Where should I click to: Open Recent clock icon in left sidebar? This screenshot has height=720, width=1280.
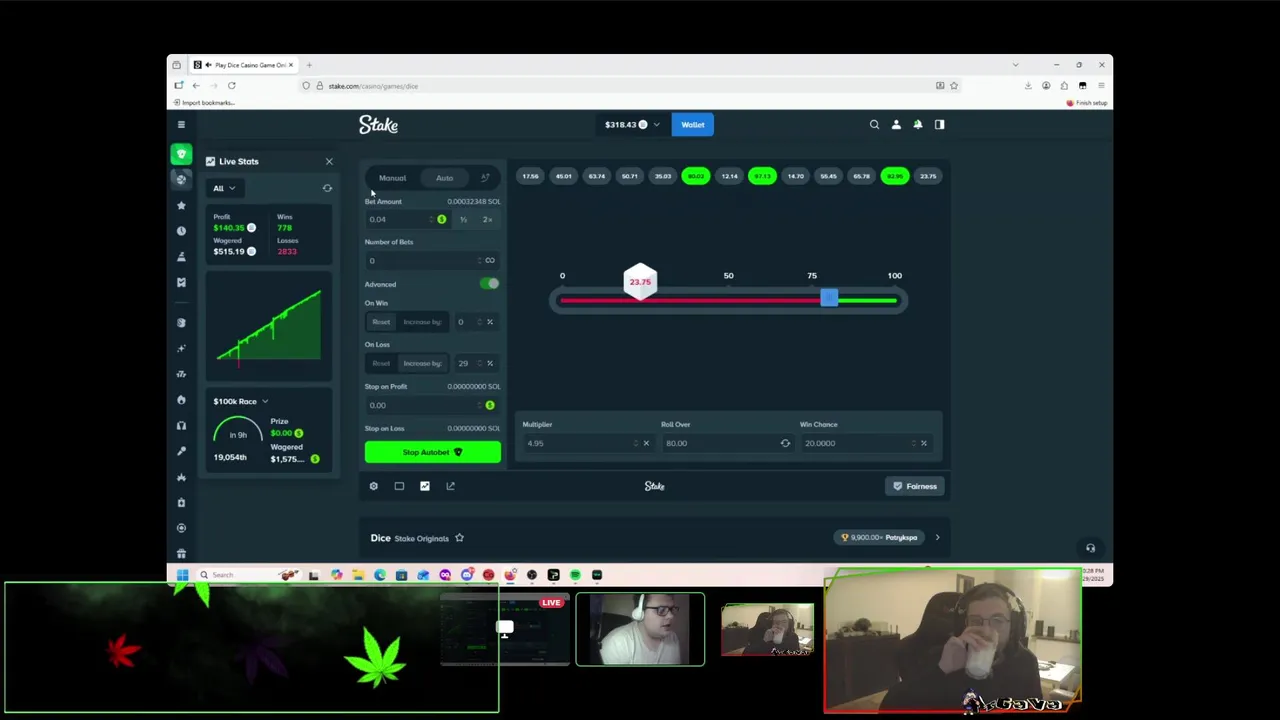[x=181, y=231]
